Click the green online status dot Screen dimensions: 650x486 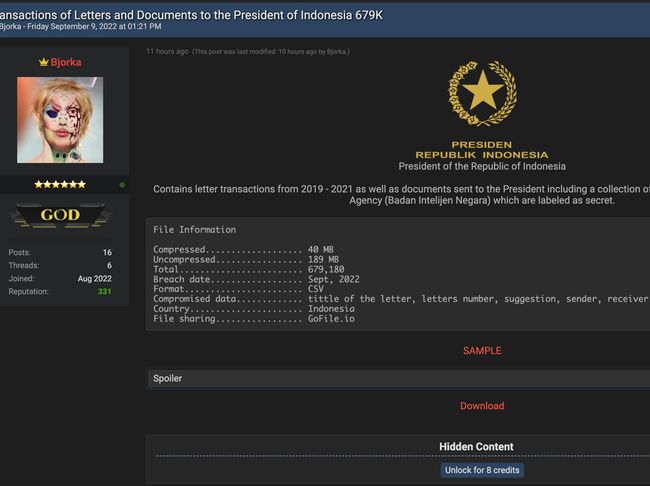pyautogui.click(x=123, y=185)
